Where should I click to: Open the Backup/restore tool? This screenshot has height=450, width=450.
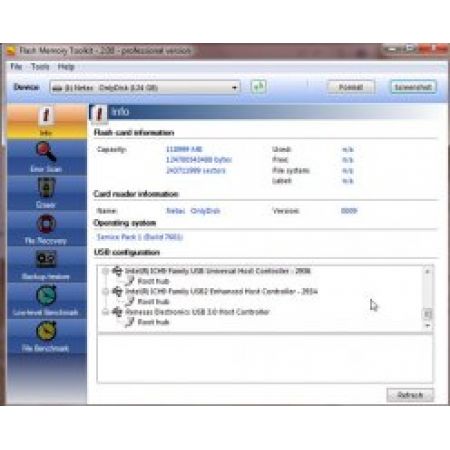coord(46,265)
